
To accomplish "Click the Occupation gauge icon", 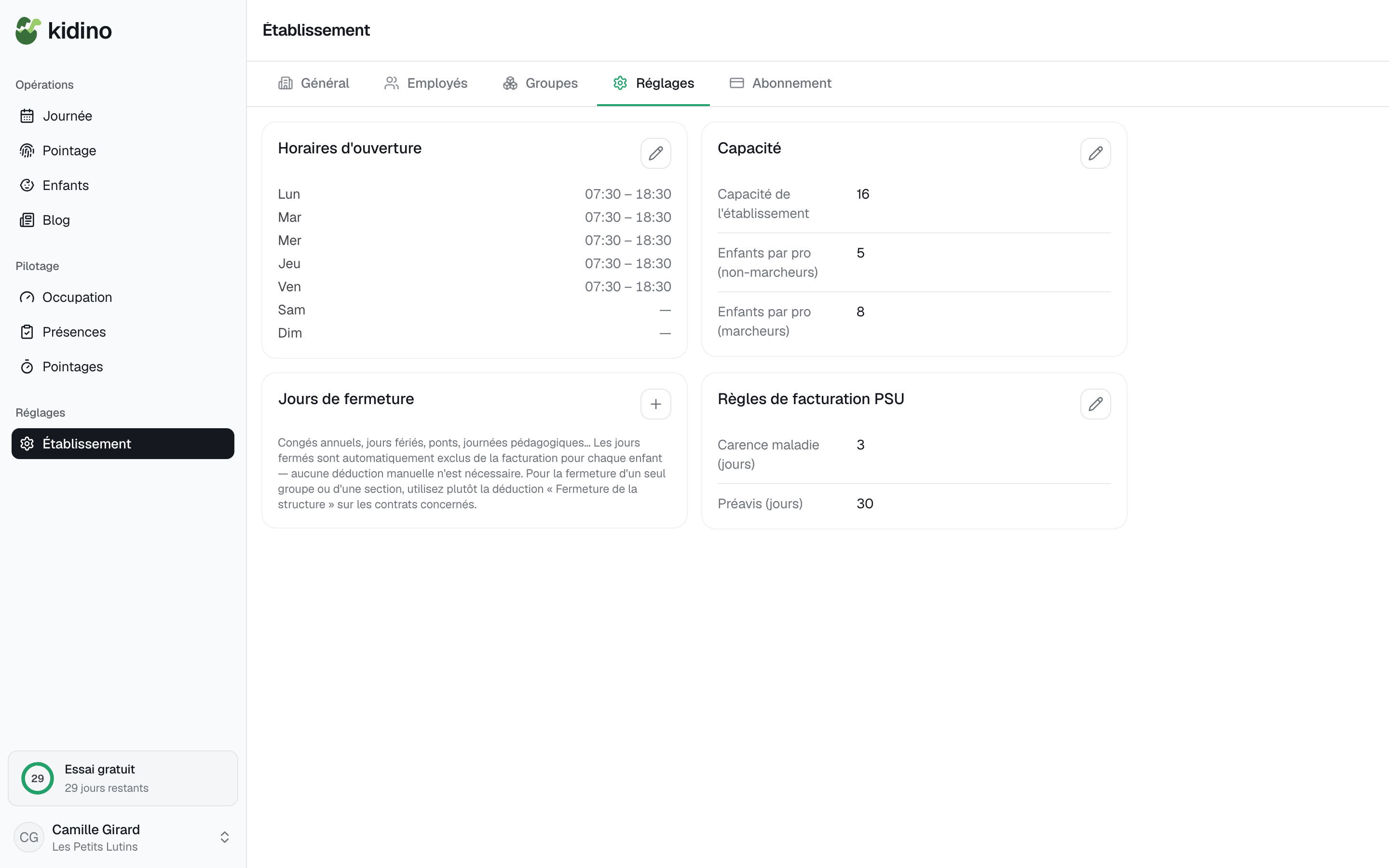I will click(27, 298).
